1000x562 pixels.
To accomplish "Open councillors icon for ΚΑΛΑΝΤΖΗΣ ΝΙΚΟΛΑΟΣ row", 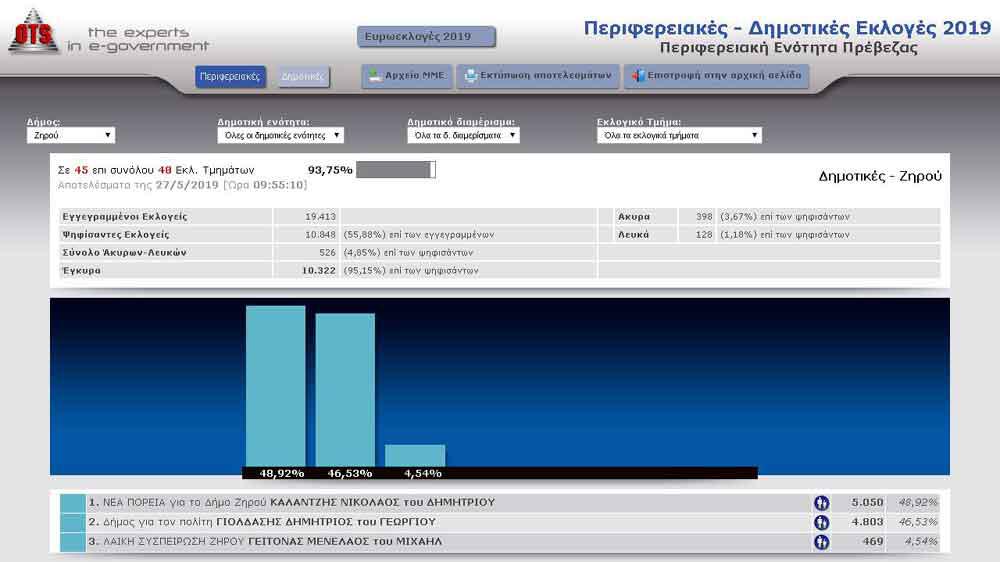I will click(x=821, y=503).
